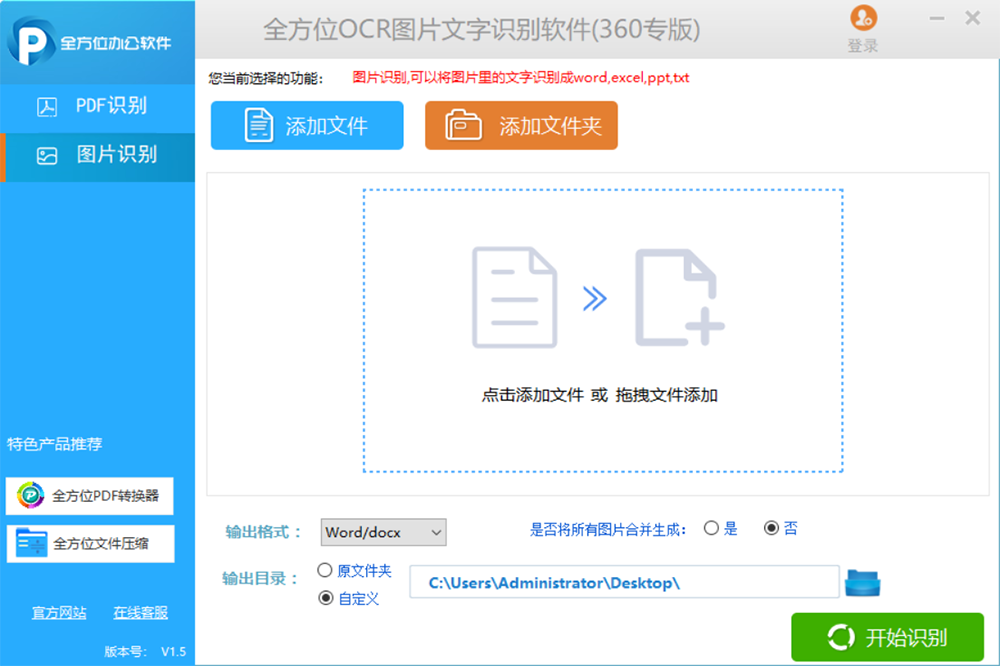
Task: Choose 原文件夹 as output directory
Action: 325,571
